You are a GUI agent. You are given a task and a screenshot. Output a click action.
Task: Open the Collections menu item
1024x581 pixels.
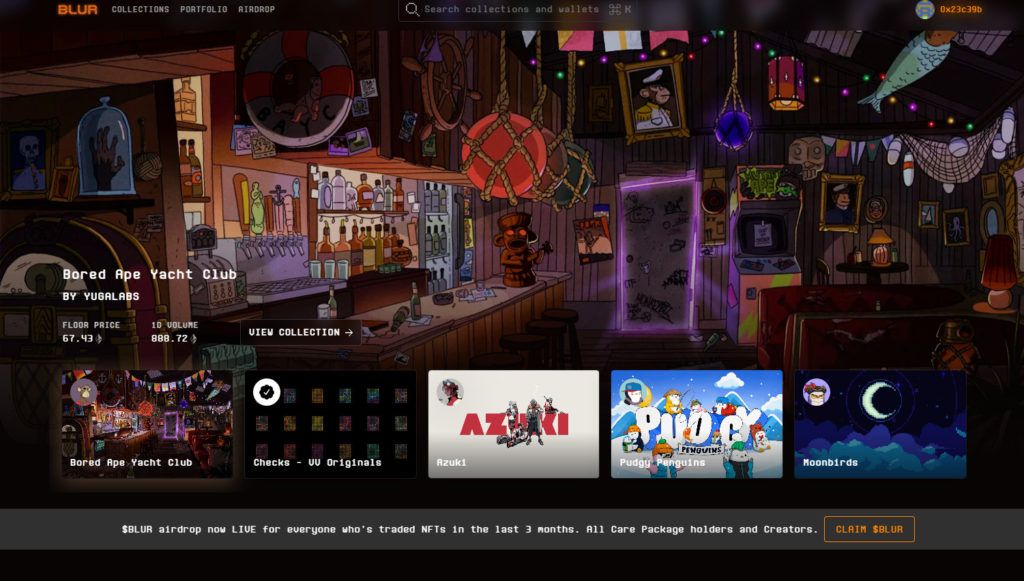[140, 9]
